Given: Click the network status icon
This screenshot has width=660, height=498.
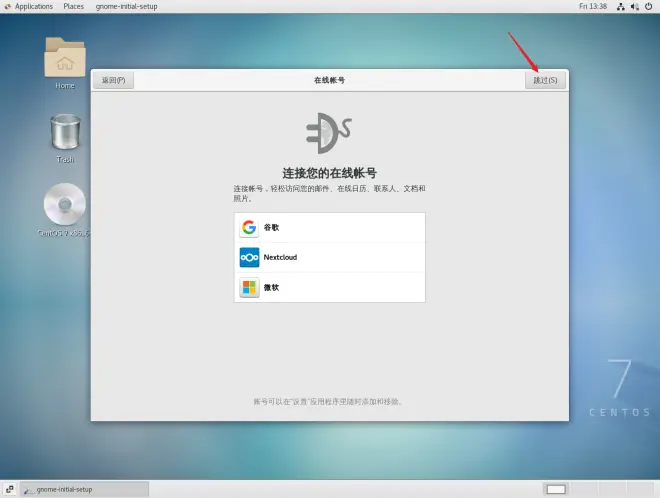Looking at the screenshot, I should click(620, 6).
